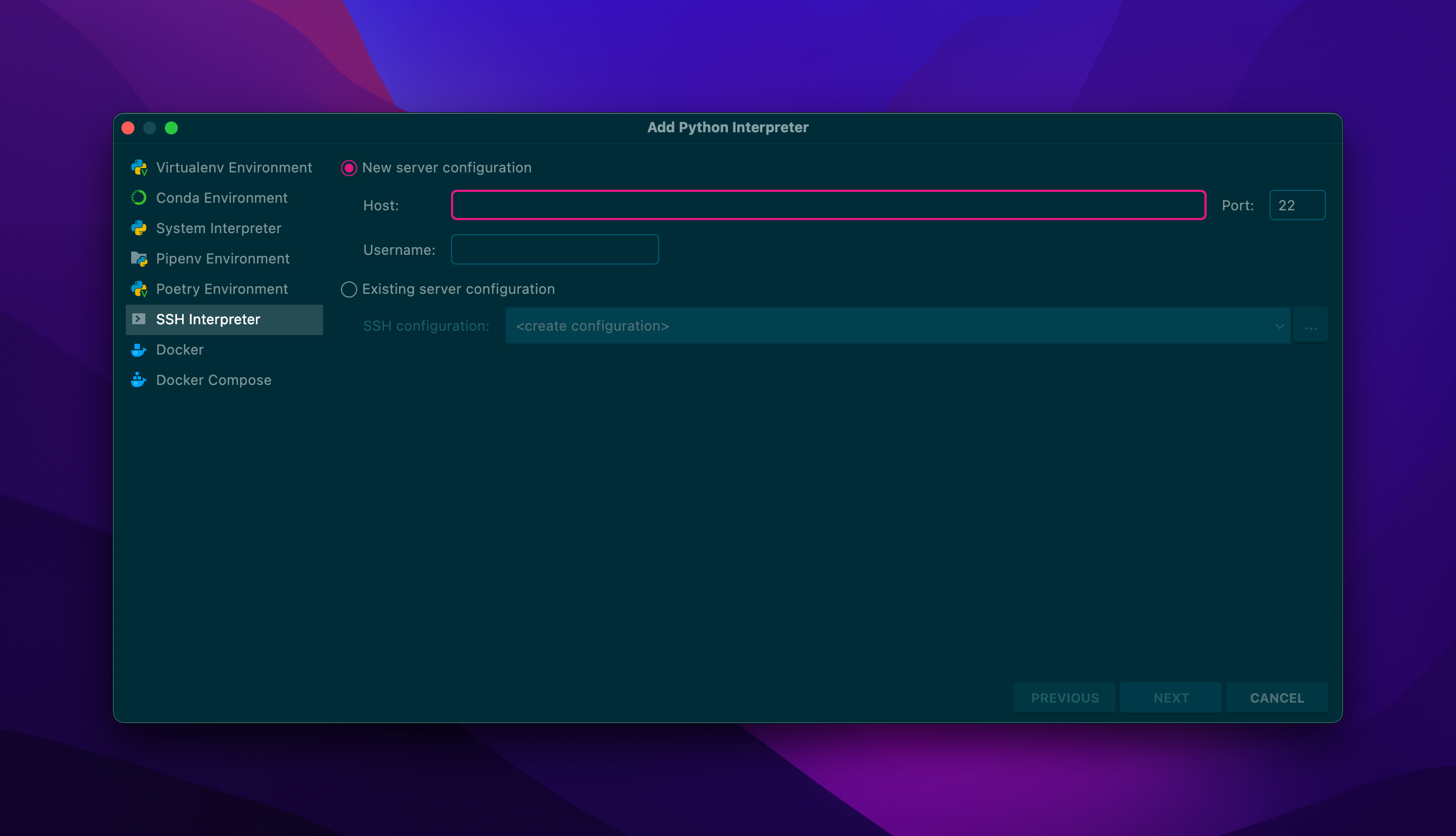Click the Poetry Environment python icon
The image size is (1456, 836).
click(139, 290)
